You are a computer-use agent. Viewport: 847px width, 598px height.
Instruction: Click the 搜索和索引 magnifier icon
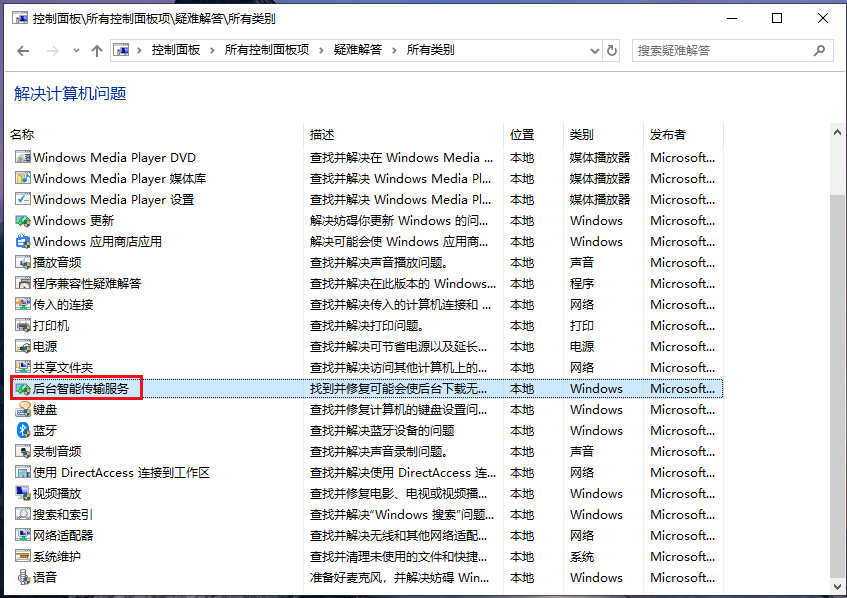23,515
